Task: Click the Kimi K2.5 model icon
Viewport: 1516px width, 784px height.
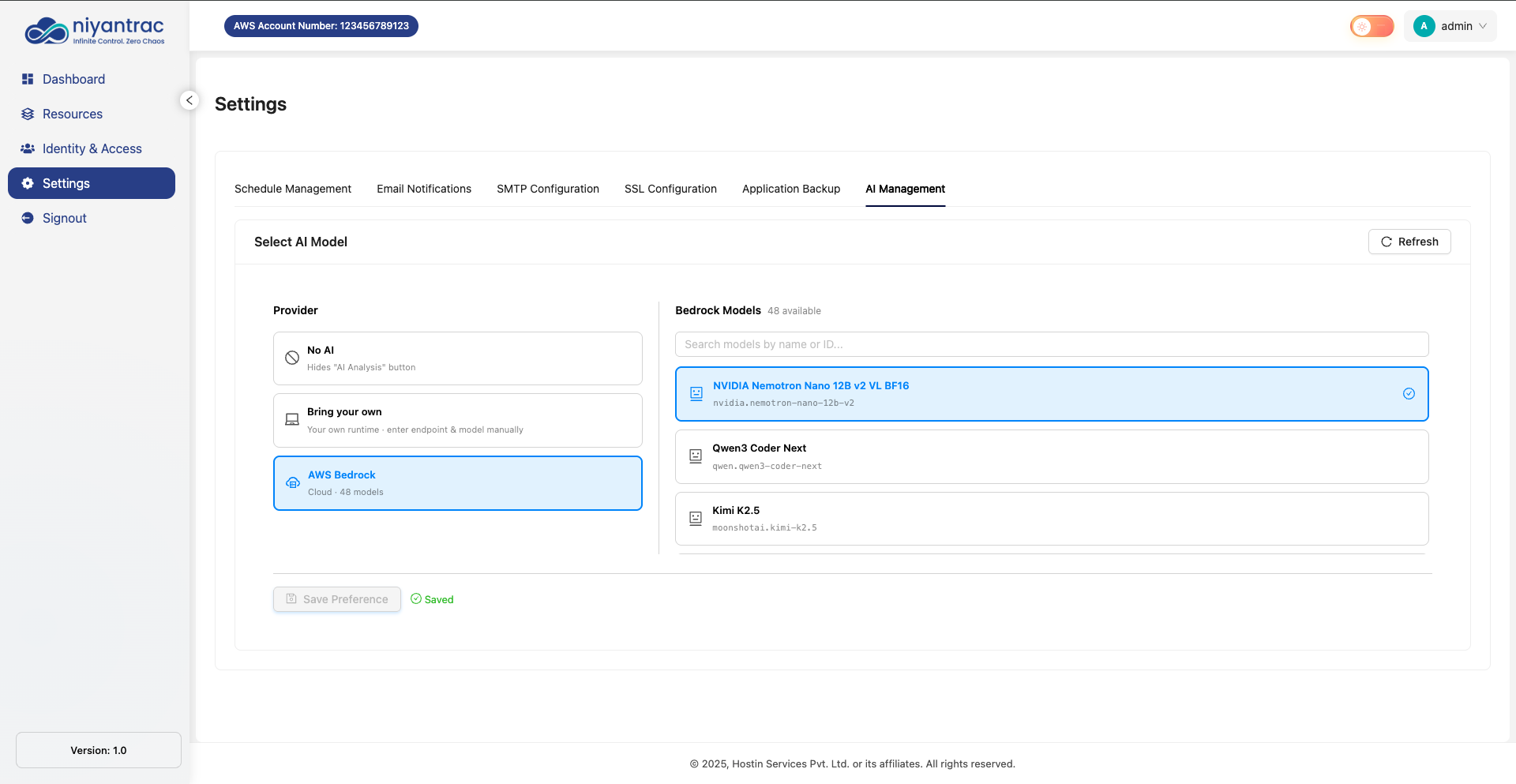Action: tap(696, 519)
